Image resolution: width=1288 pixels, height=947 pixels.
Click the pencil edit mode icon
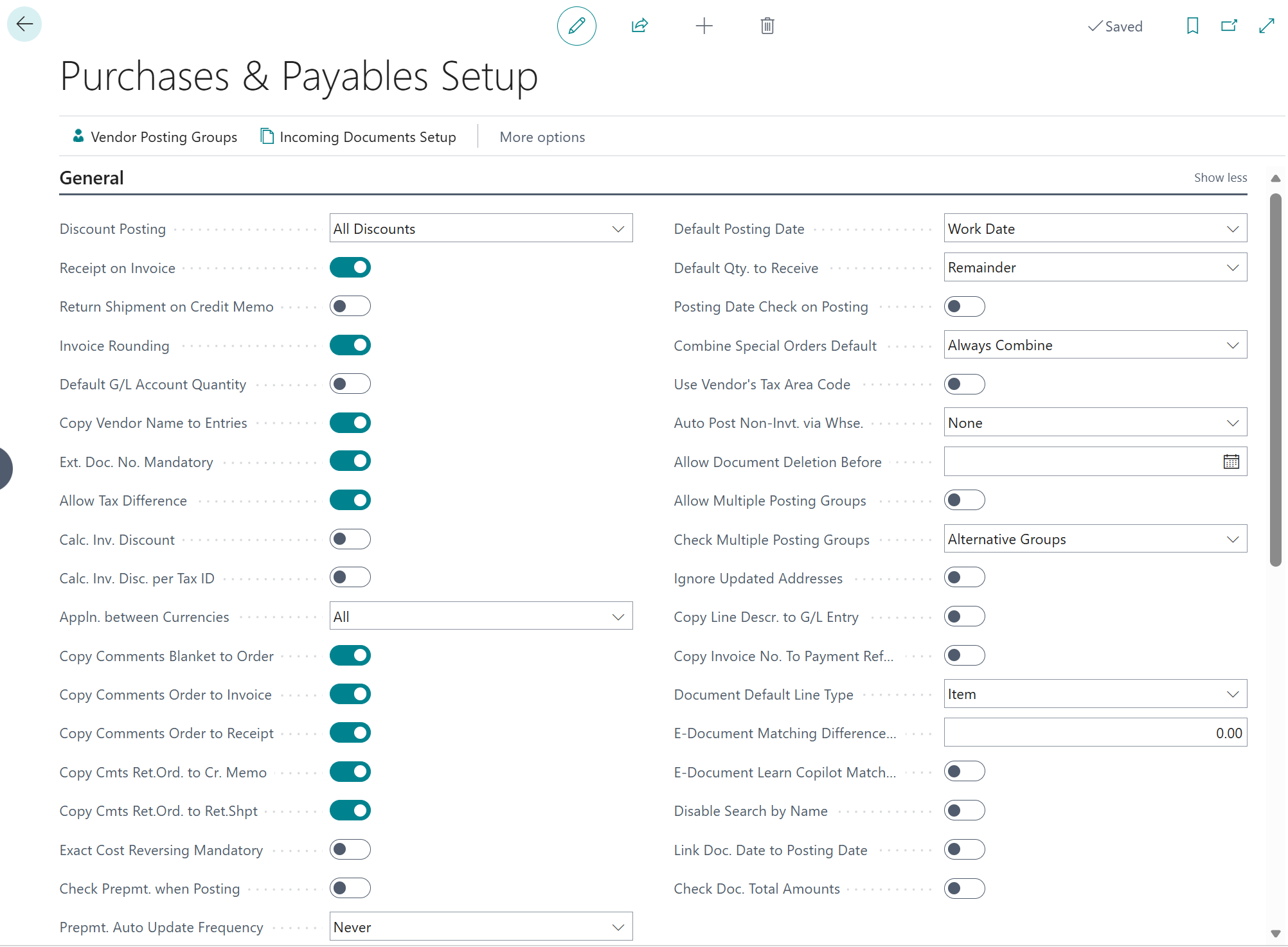tap(577, 26)
